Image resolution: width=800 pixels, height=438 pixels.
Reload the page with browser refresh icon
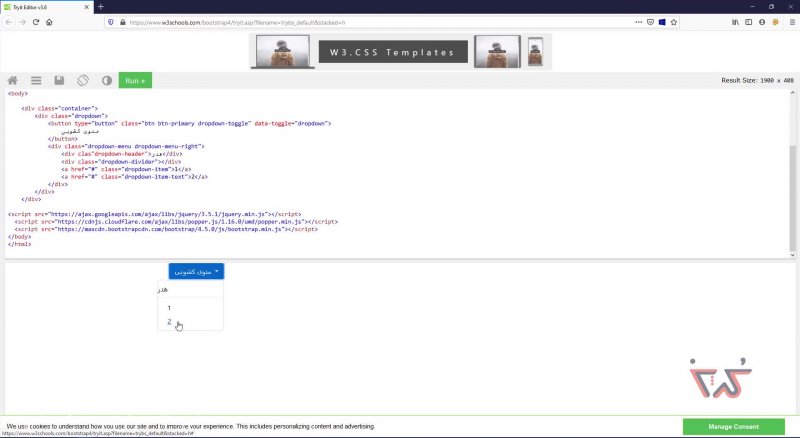[34, 21]
